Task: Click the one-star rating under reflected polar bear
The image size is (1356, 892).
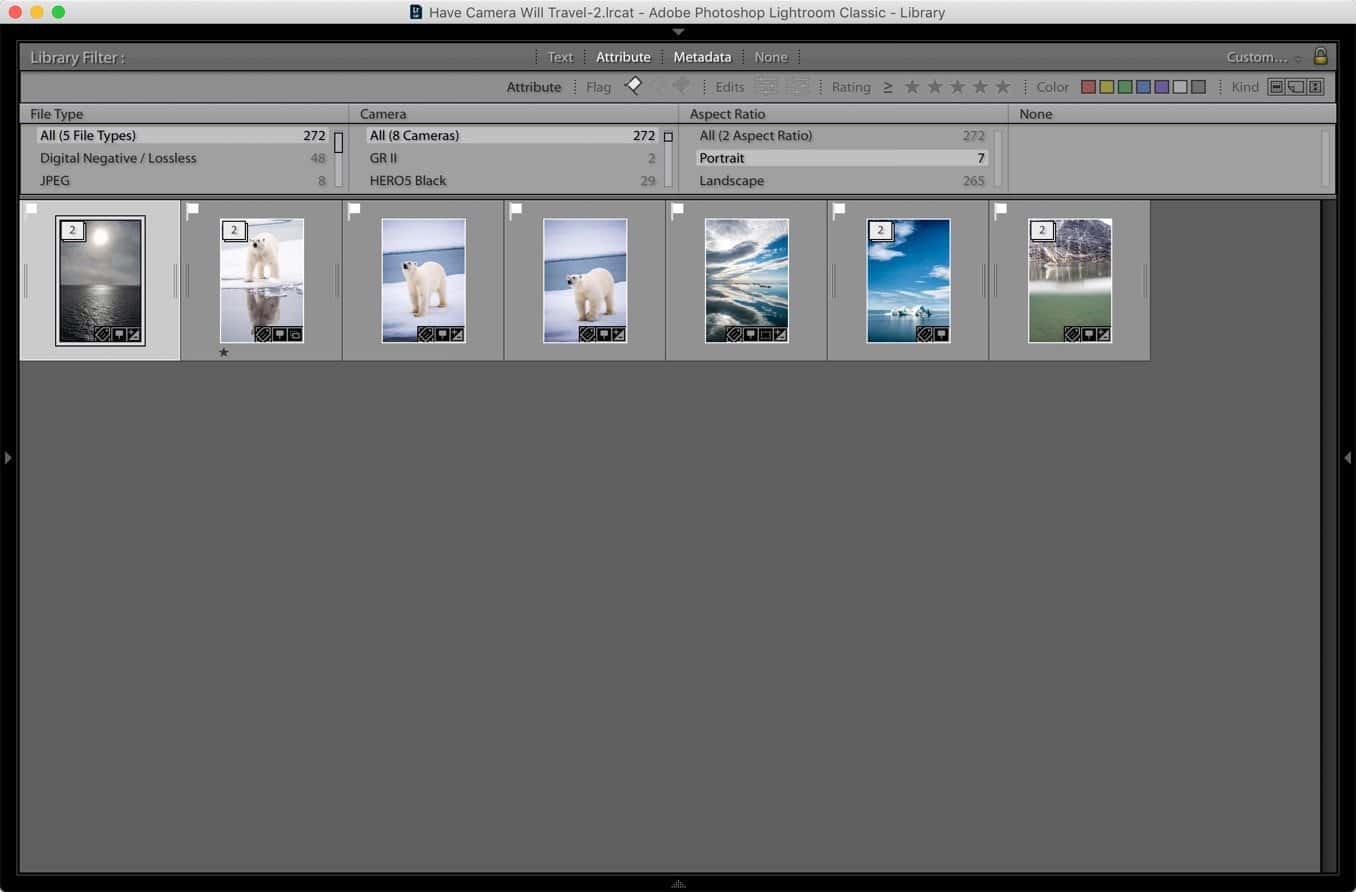Action: pyautogui.click(x=224, y=352)
